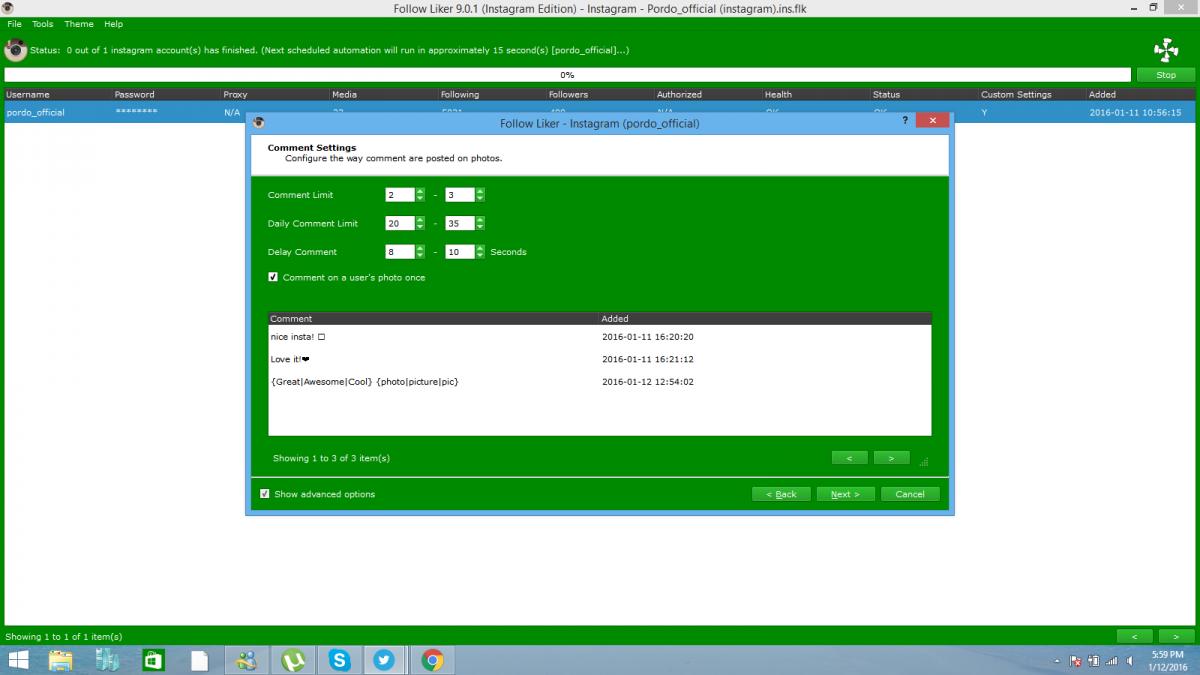Viewport: 1200px width, 675px height.
Task: Click the dialog resize grip near pager
Action: pyautogui.click(x=924, y=462)
